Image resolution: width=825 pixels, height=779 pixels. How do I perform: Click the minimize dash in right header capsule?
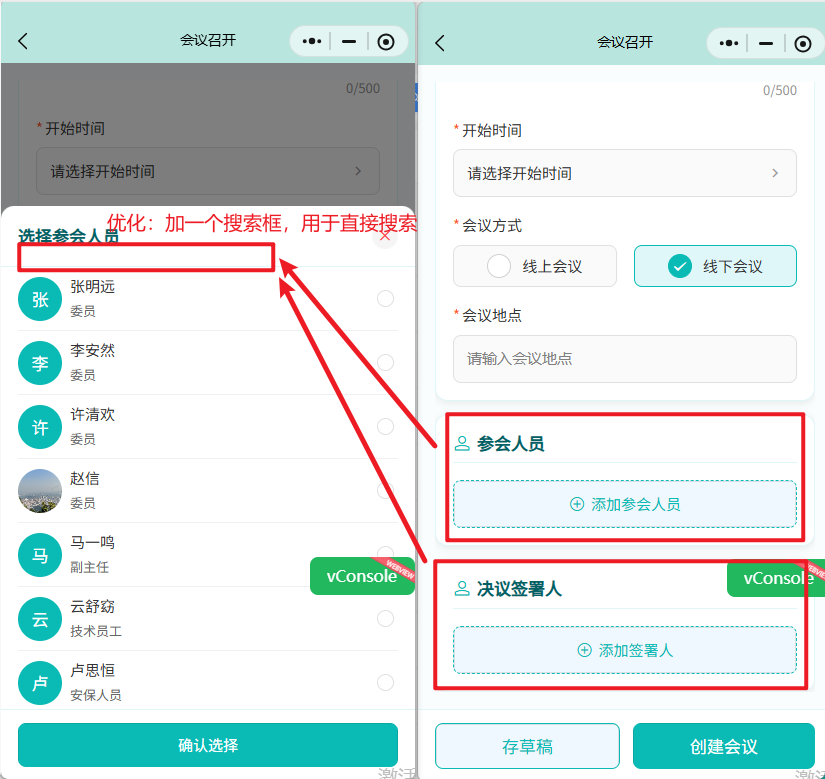(x=765, y=43)
